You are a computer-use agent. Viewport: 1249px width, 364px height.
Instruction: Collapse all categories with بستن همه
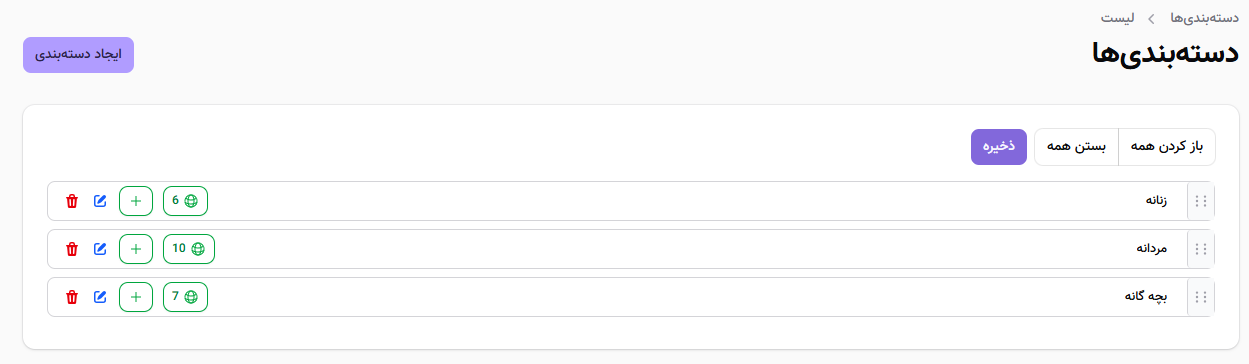pos(1076,146)
